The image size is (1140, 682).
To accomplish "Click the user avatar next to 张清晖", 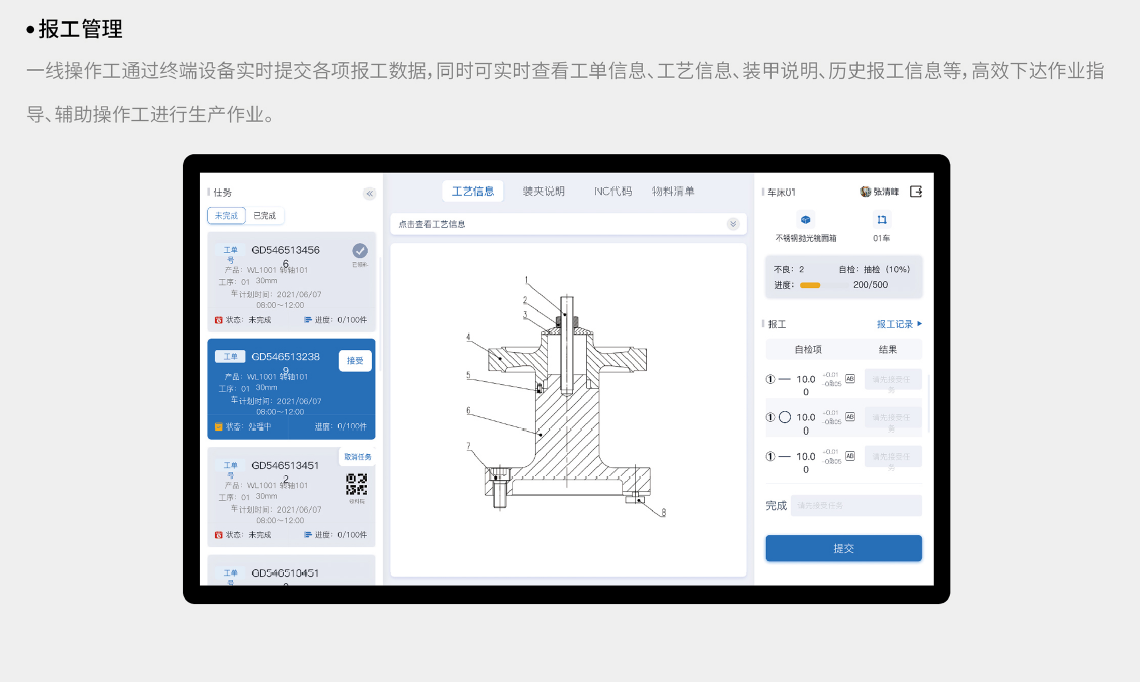I will point(865,192).
